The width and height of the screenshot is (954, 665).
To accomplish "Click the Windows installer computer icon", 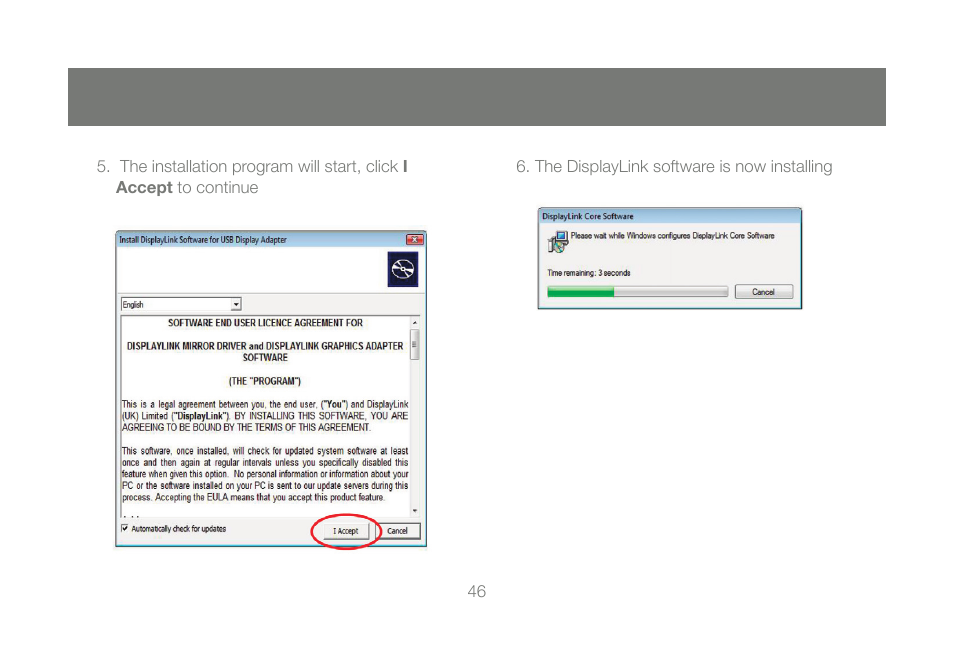I will coord(557,242).
